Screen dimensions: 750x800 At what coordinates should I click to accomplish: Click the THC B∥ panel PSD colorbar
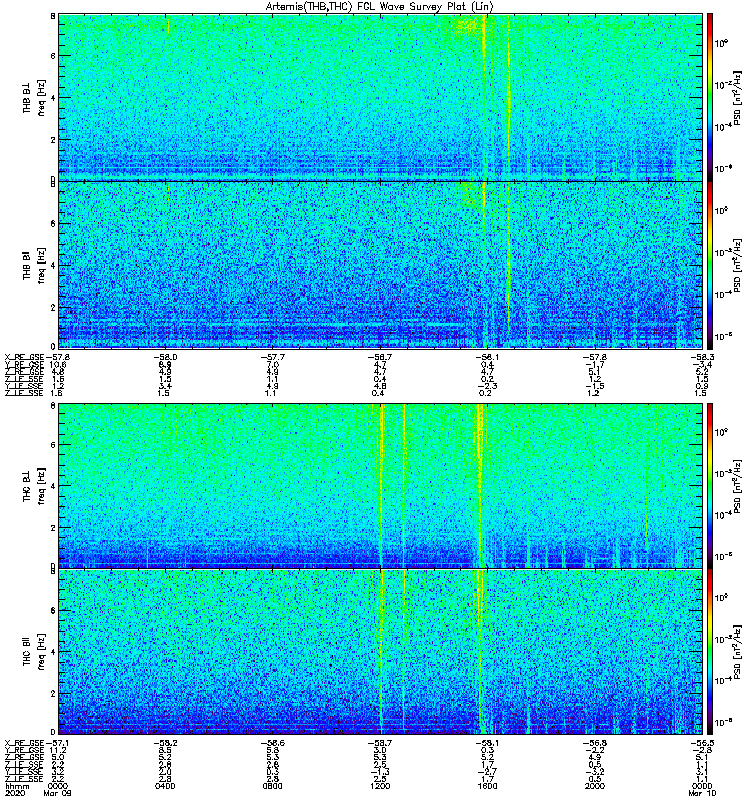tap(710, 652)
